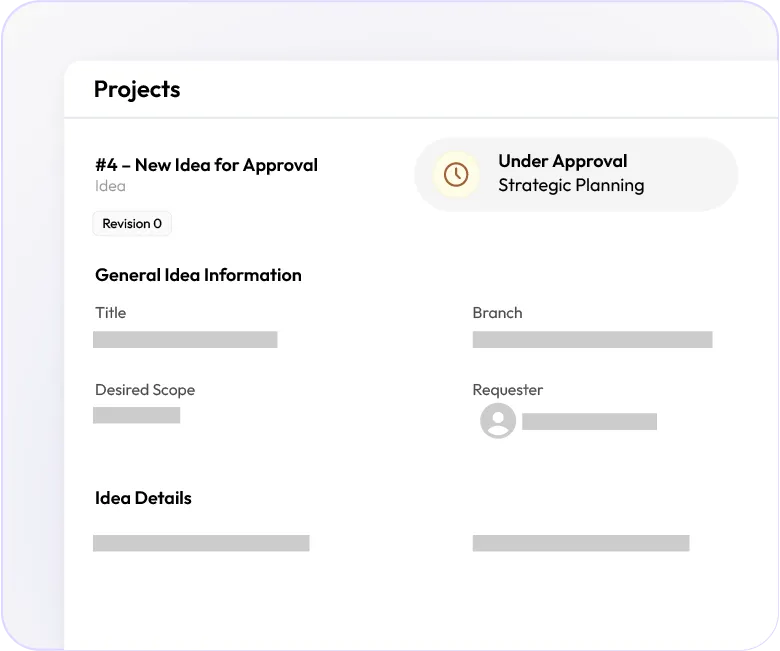
Task: Click the Requester field label
Action: [507, 390]
